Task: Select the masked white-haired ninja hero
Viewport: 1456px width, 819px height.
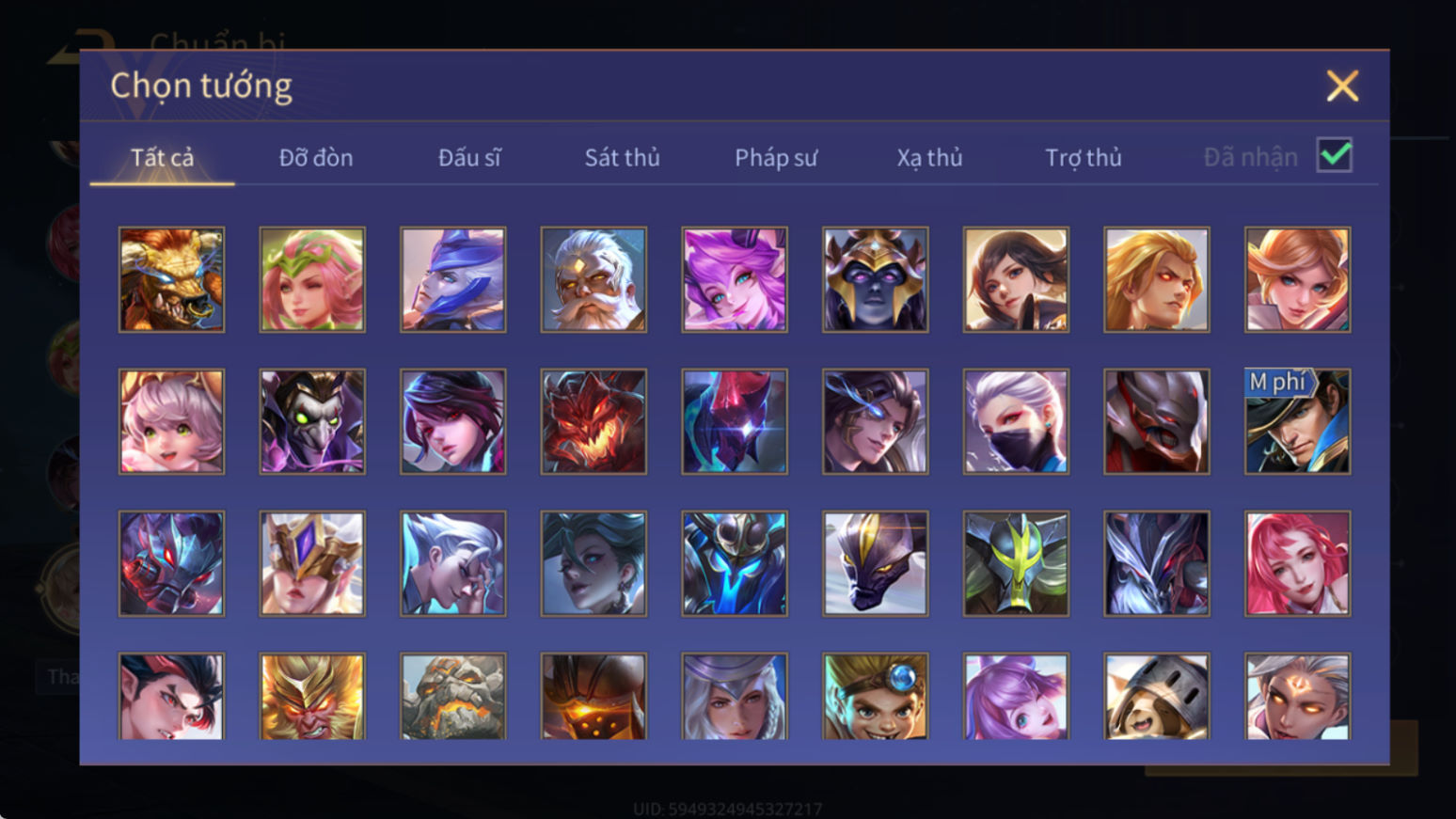Action: (x=1016, y=421)
